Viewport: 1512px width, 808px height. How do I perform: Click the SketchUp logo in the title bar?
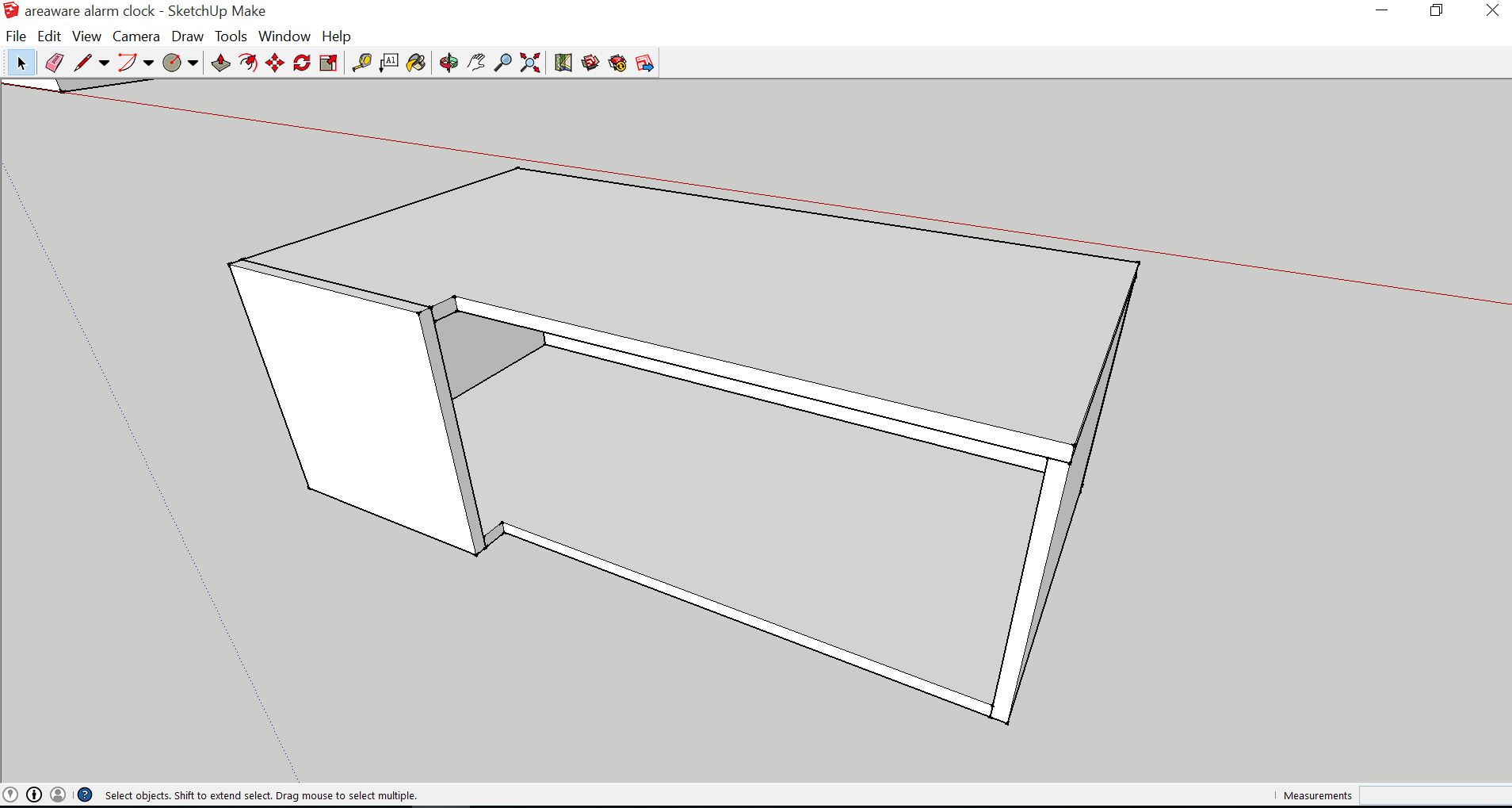[11, 10]
